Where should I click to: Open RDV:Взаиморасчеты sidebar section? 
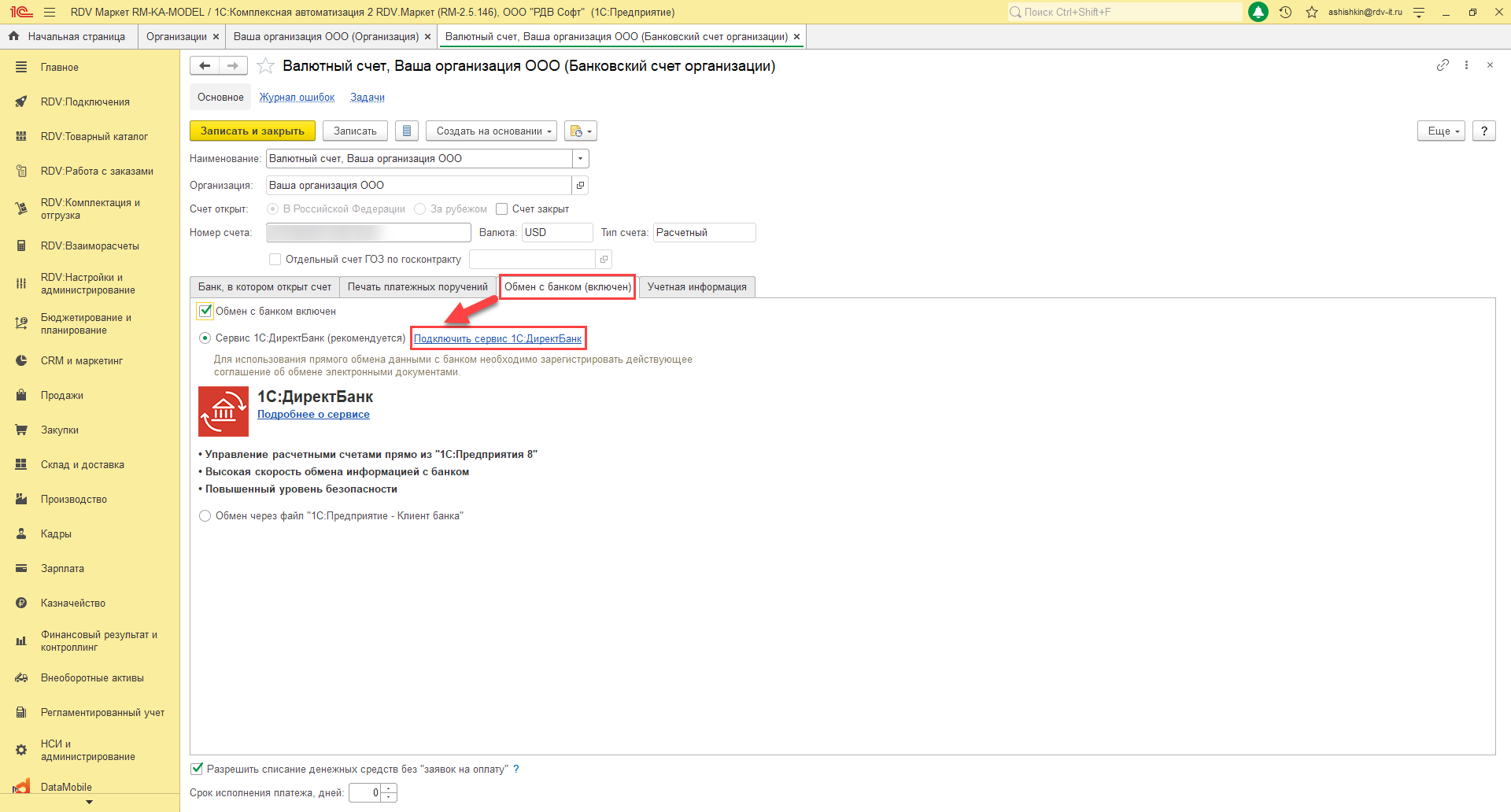(90, 246)
